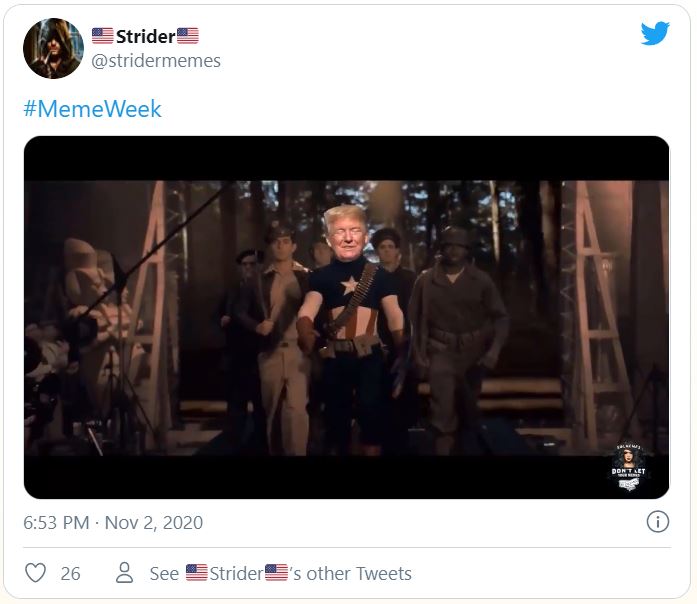Viewport: 697px width, 604px height.
Task: Click the flag emoji after Strider's name
Action: (x=188, y=36)
